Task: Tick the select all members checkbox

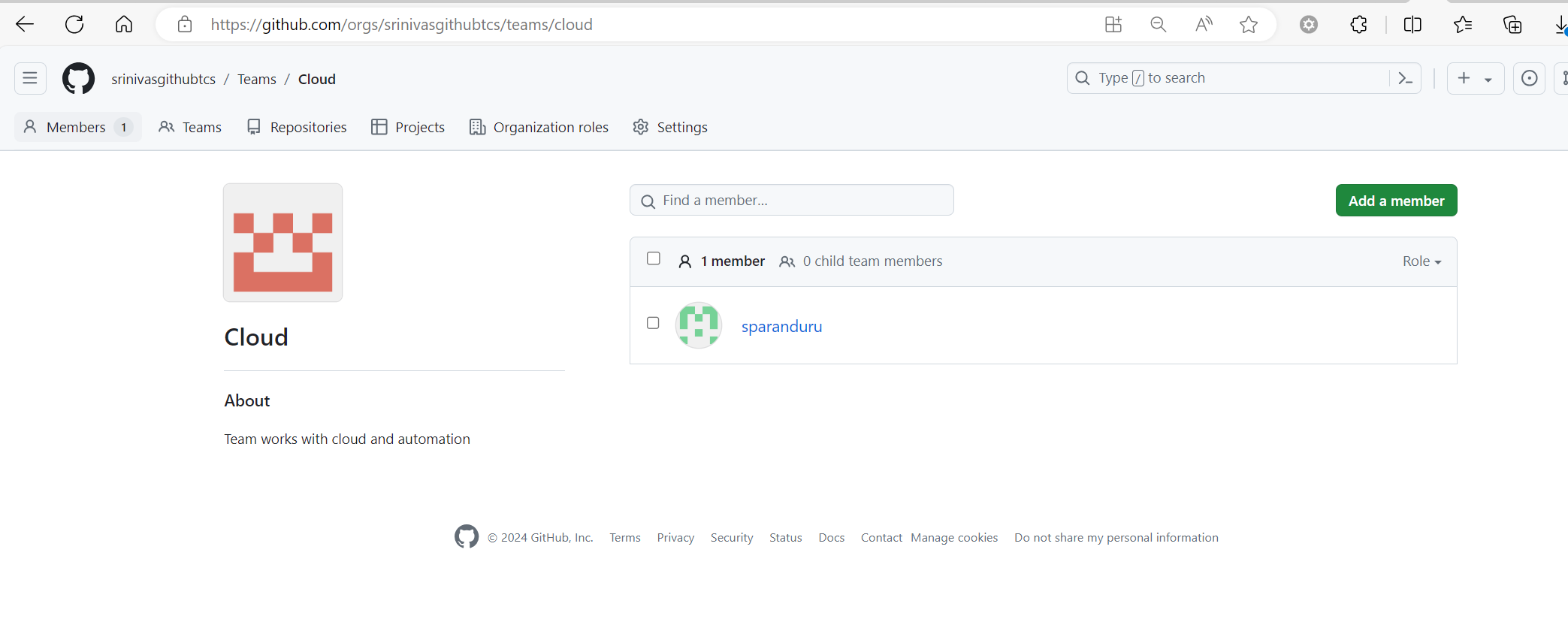Action: tap(654, 258)
